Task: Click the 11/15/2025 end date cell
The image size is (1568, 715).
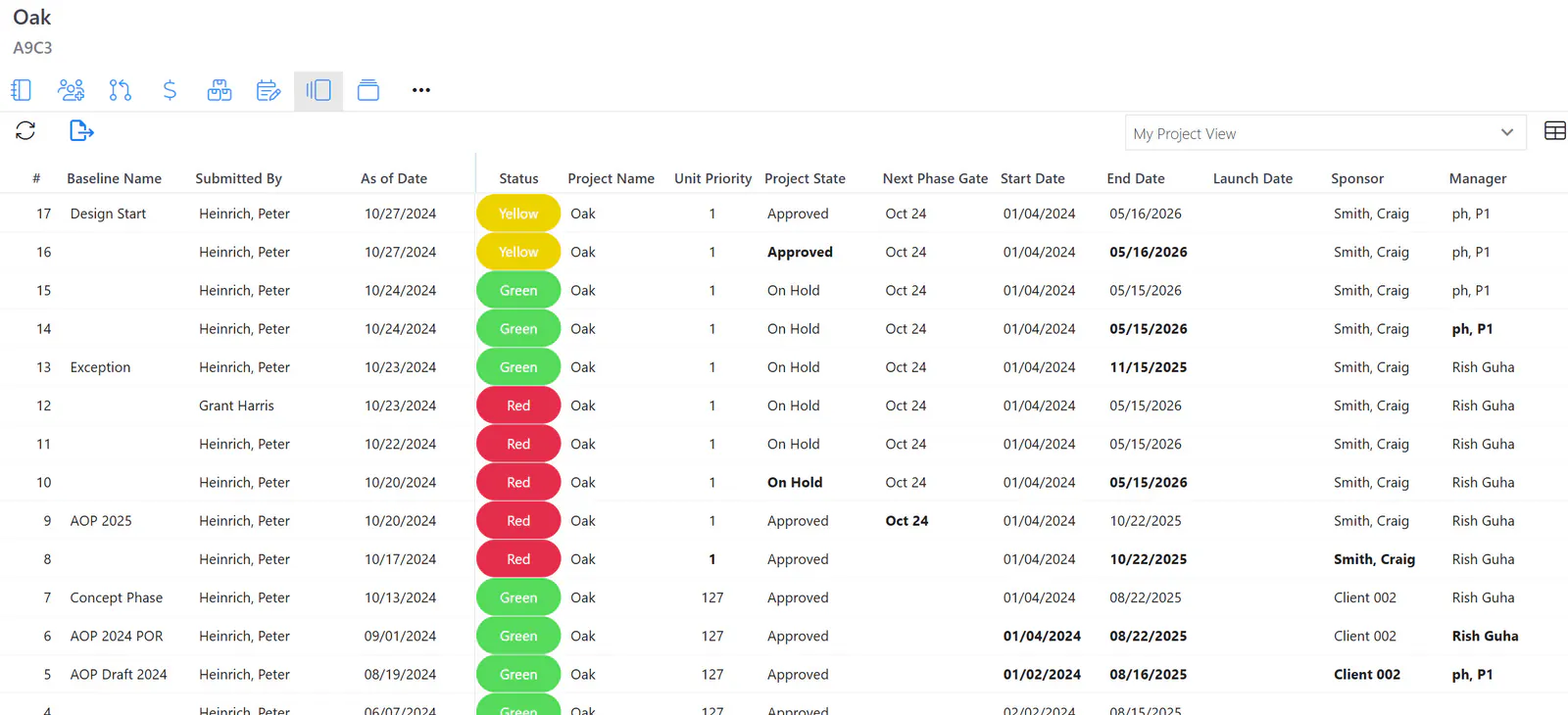Action: (x=1148, y=367)
